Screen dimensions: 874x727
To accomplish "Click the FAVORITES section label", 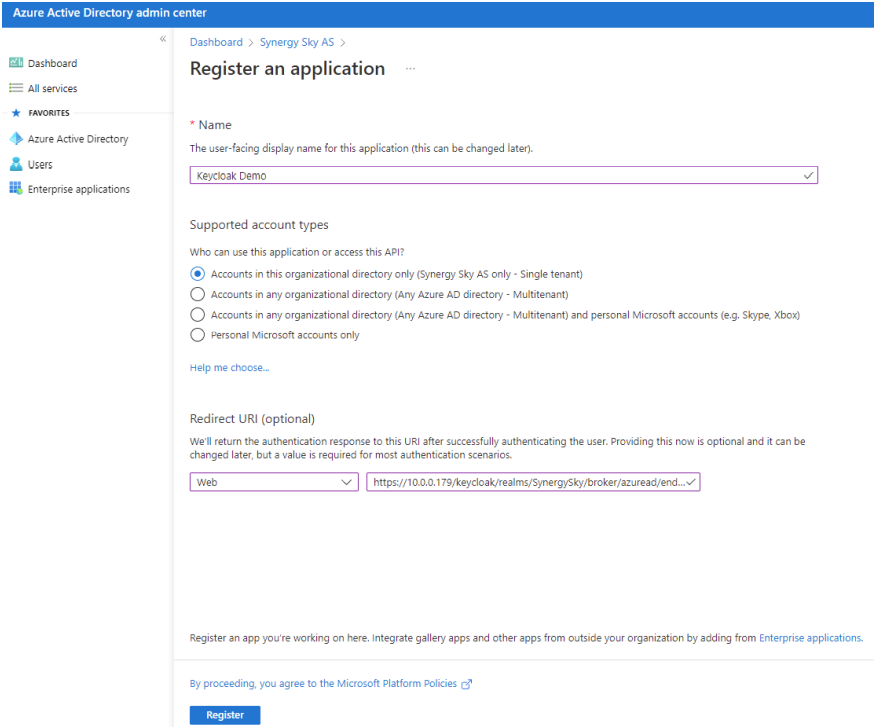I will tap(49, 113).
